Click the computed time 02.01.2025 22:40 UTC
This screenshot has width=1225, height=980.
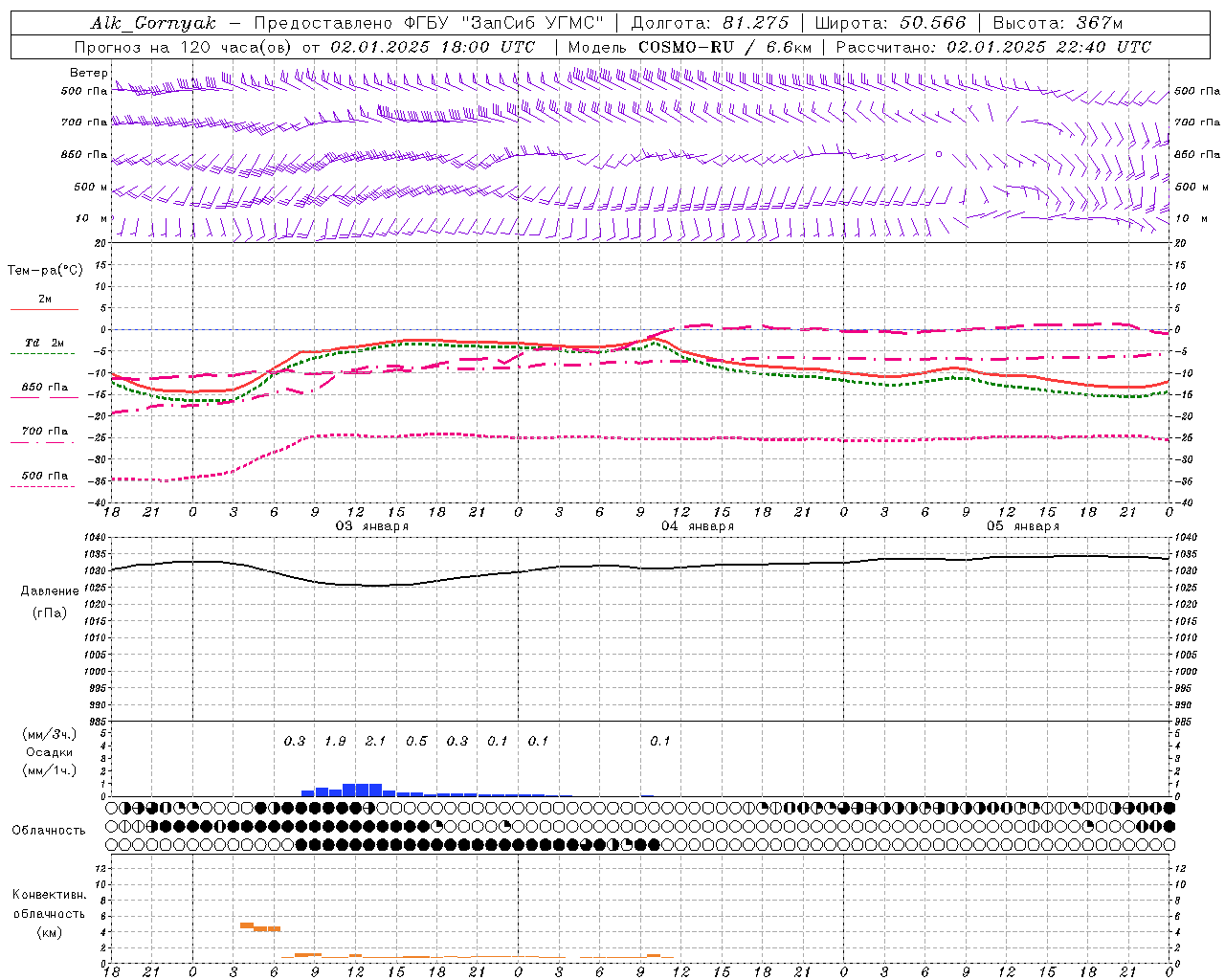tap(1049, 47)
